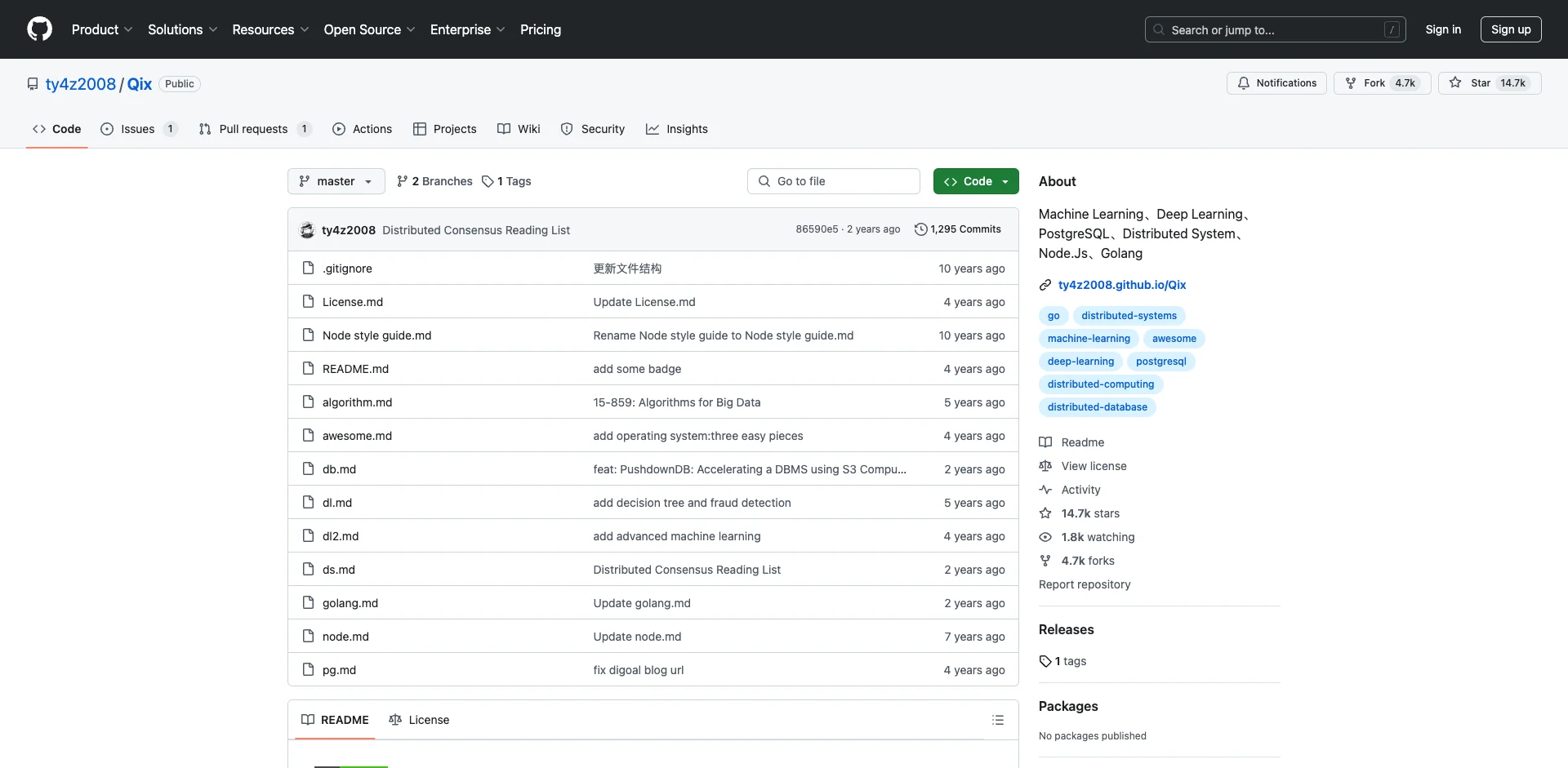
Task: Select the distributed-systems topic tag
Action: pyautogui.click(x=1129, y=316)
